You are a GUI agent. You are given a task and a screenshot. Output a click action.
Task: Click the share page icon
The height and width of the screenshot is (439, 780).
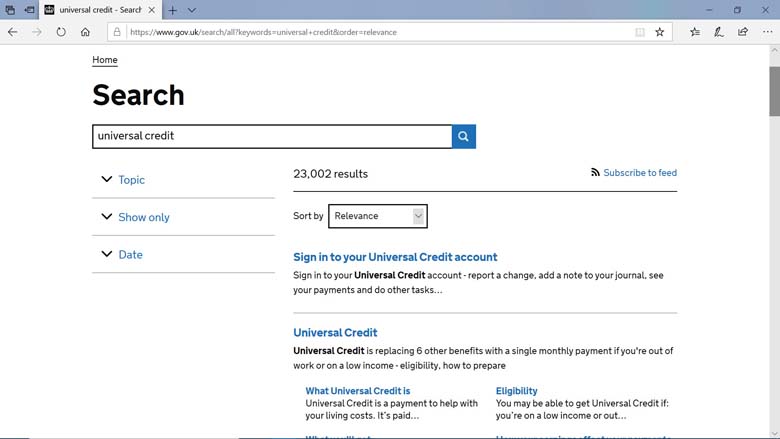(x=743, y=32)
